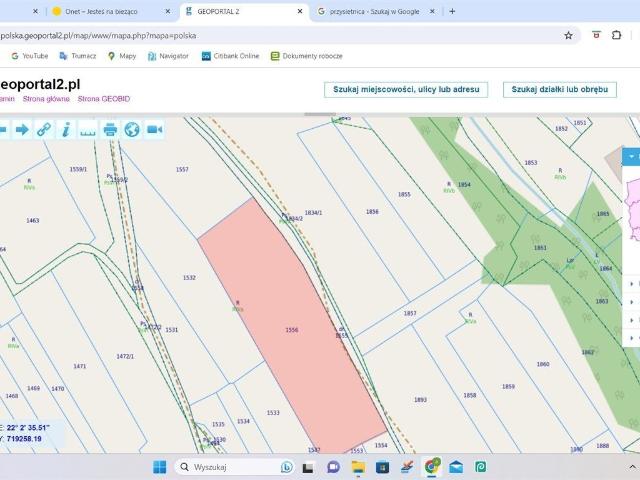Click the globe icon in map toolbar
The image size is (640, 480).
132,129
